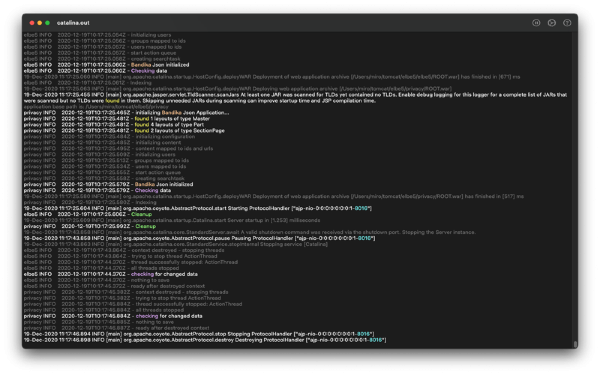
Task: Select elbe5 'start action queue' line
Action: 100,53
